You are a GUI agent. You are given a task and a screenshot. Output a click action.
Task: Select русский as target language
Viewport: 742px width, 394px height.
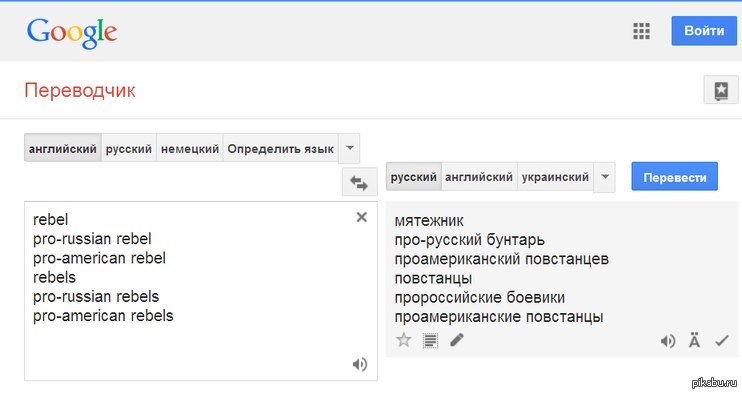coord(414,177)
